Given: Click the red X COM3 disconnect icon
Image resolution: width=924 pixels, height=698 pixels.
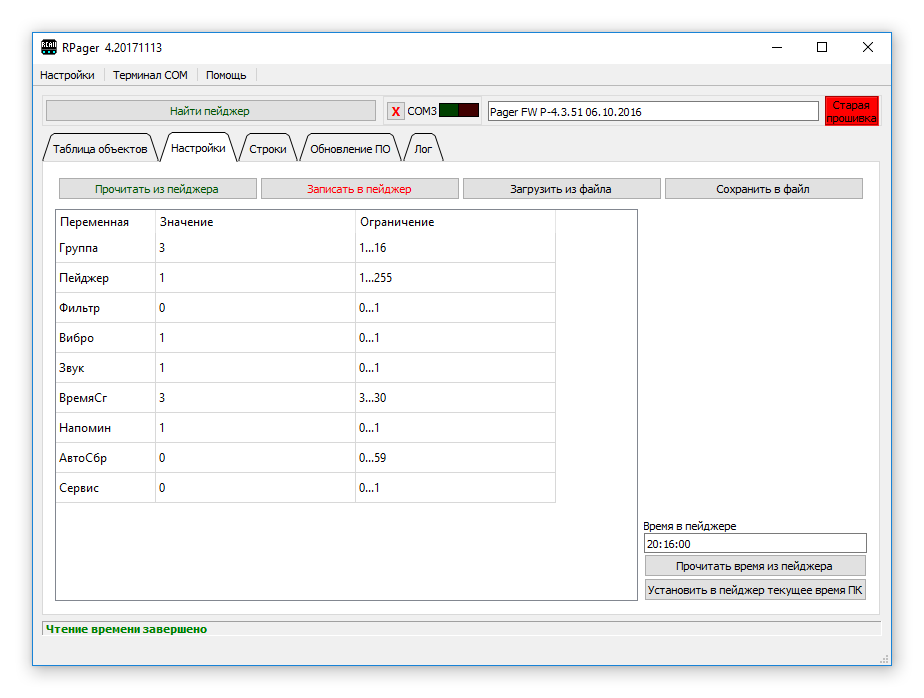Looking at the screenshot, I should point(396,111).
